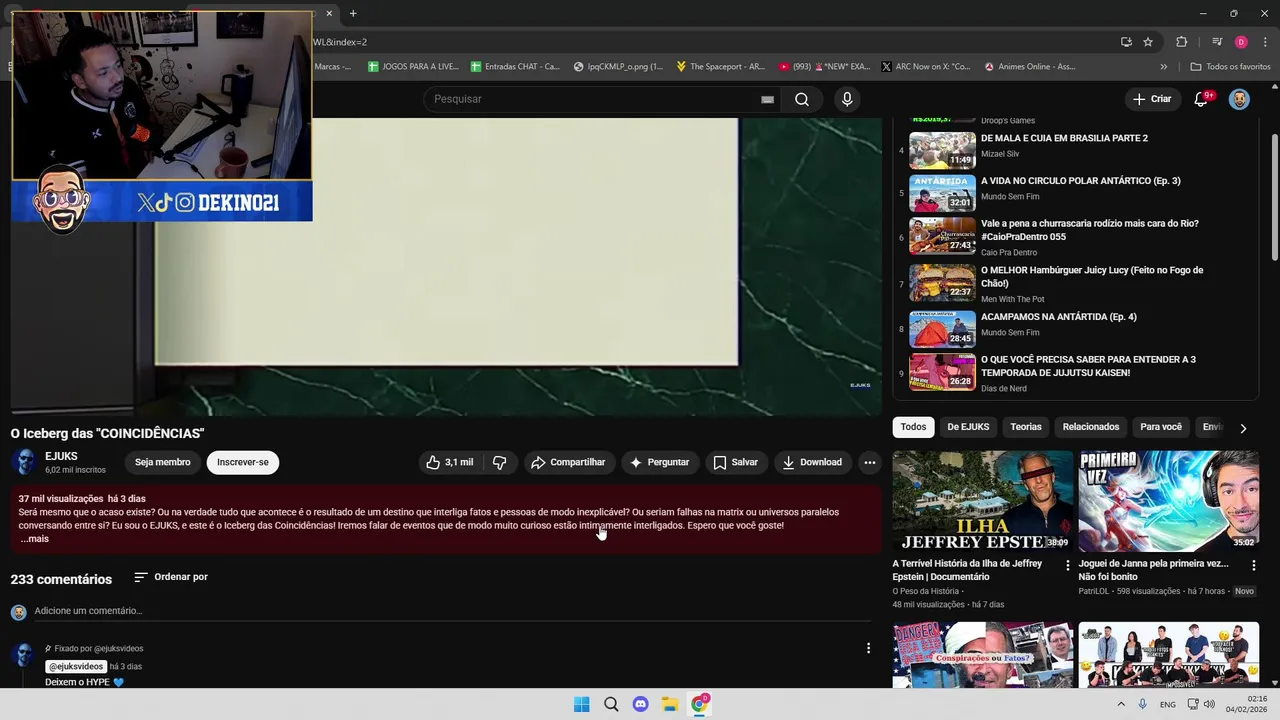Expand the bookmarks bar overflow chevron

tap(1163, 66)
